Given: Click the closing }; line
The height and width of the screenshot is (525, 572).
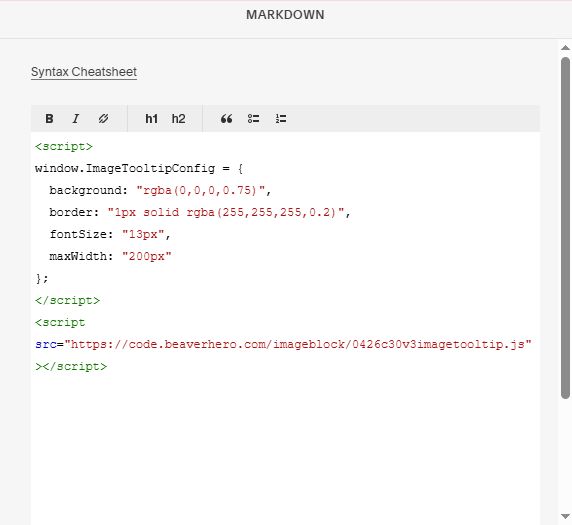Looking at the screenshot, I should click(42, 278).
